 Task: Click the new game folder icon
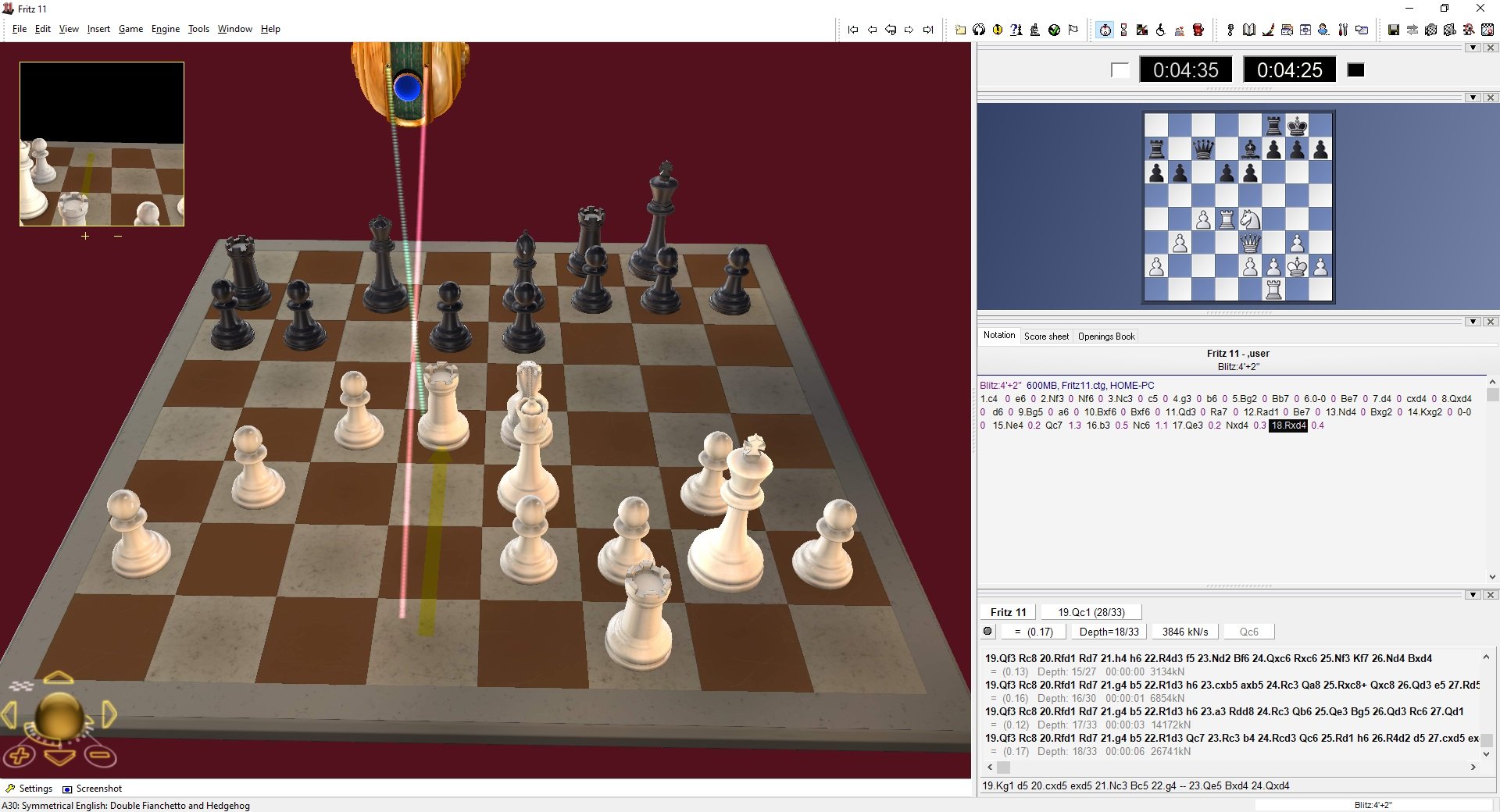click(x=960, y=30)
